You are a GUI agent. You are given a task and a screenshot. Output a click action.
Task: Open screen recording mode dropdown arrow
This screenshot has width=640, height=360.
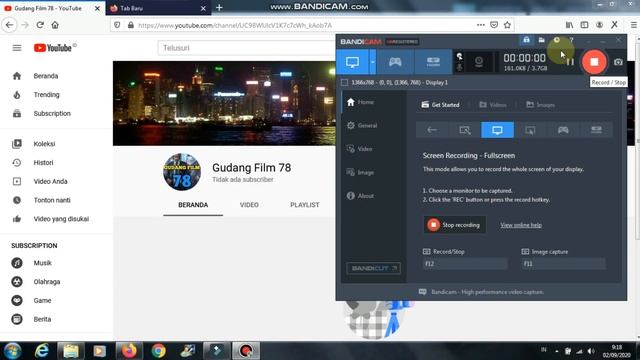[x=373, y=62]
